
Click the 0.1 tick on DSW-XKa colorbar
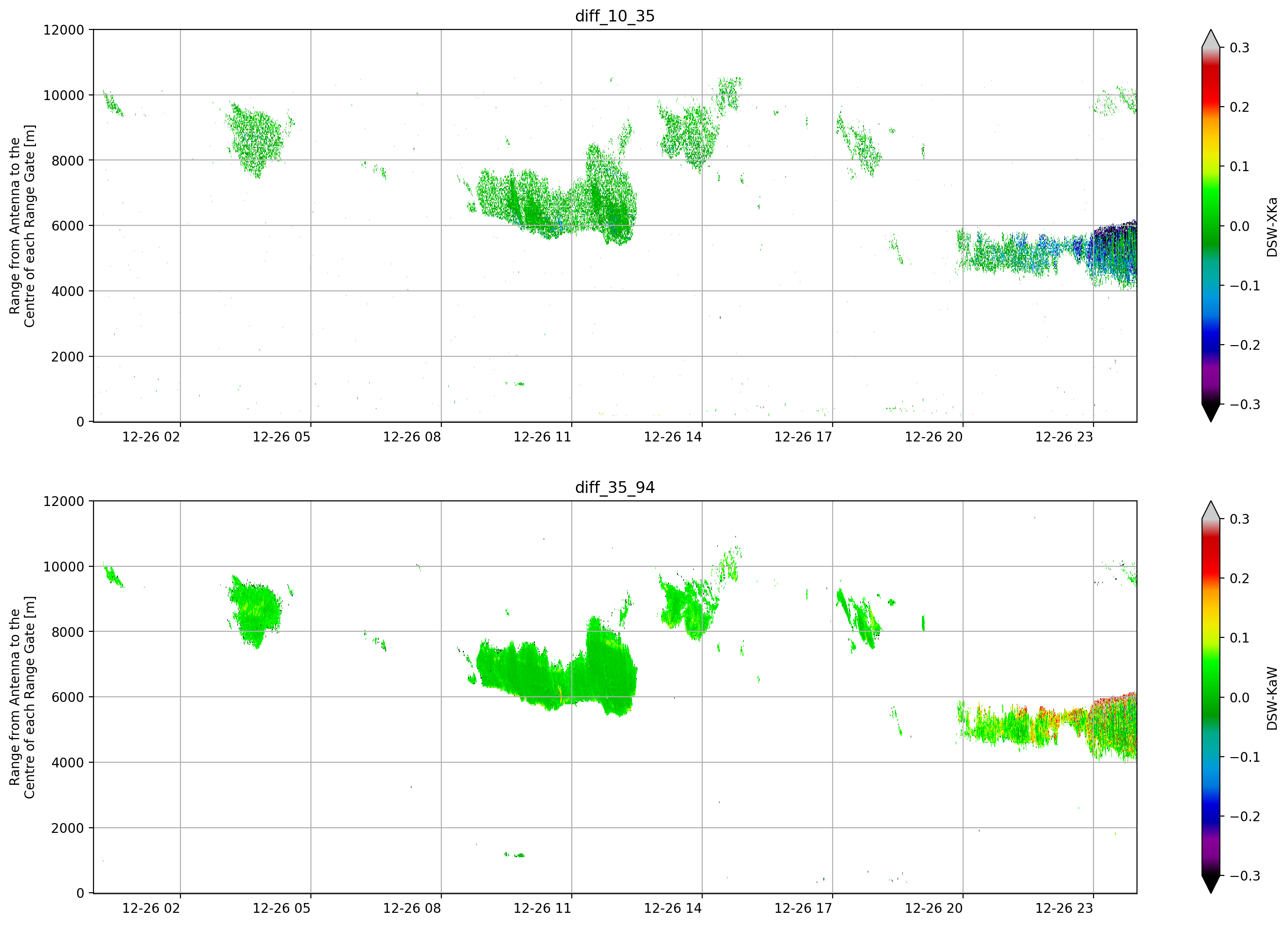pyautogui.click(x=1239, y=166)
